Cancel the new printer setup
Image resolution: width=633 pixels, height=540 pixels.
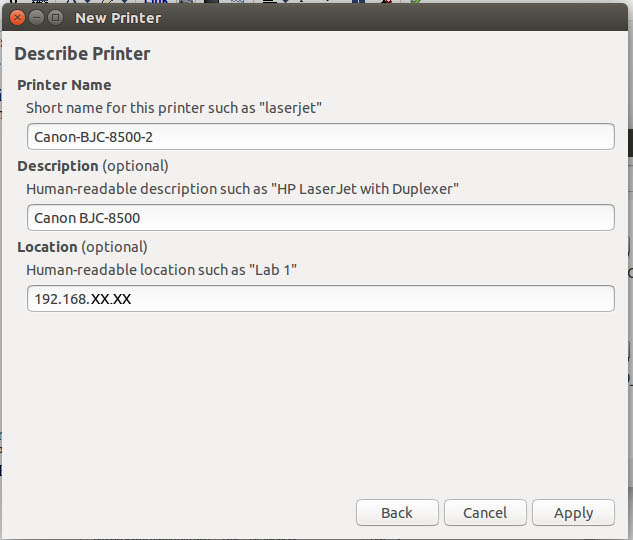pos(485,512)
